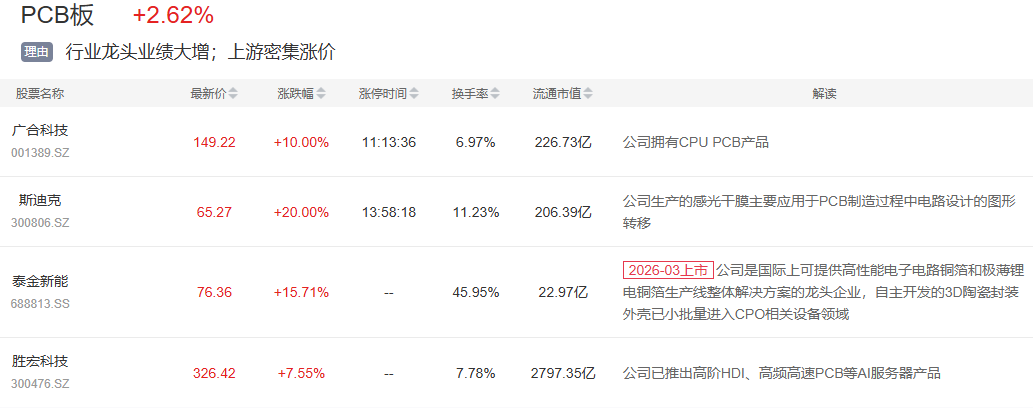1033x408 pixels.
Task: Open 胜宏科技 stock name link
Action: tap(40, 361)
